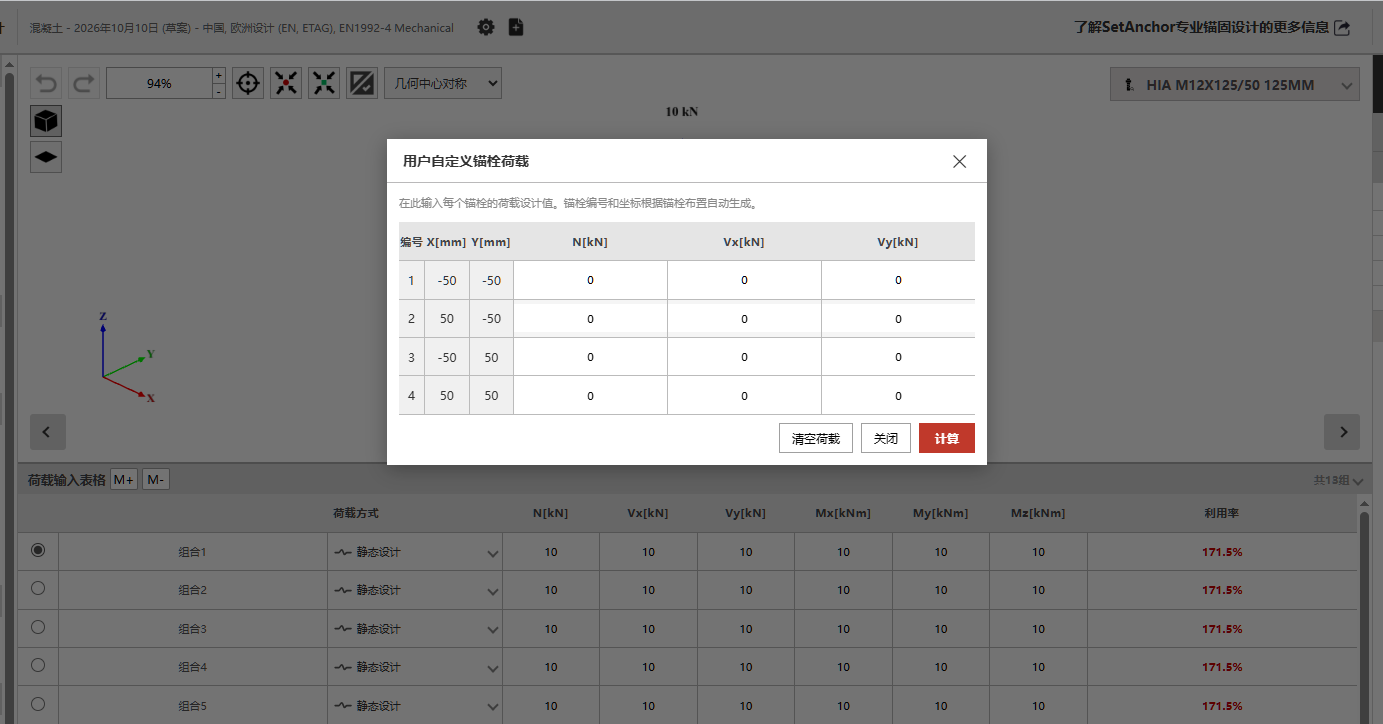
Task: Click the 计算 button
Action: tap(946, 438)
